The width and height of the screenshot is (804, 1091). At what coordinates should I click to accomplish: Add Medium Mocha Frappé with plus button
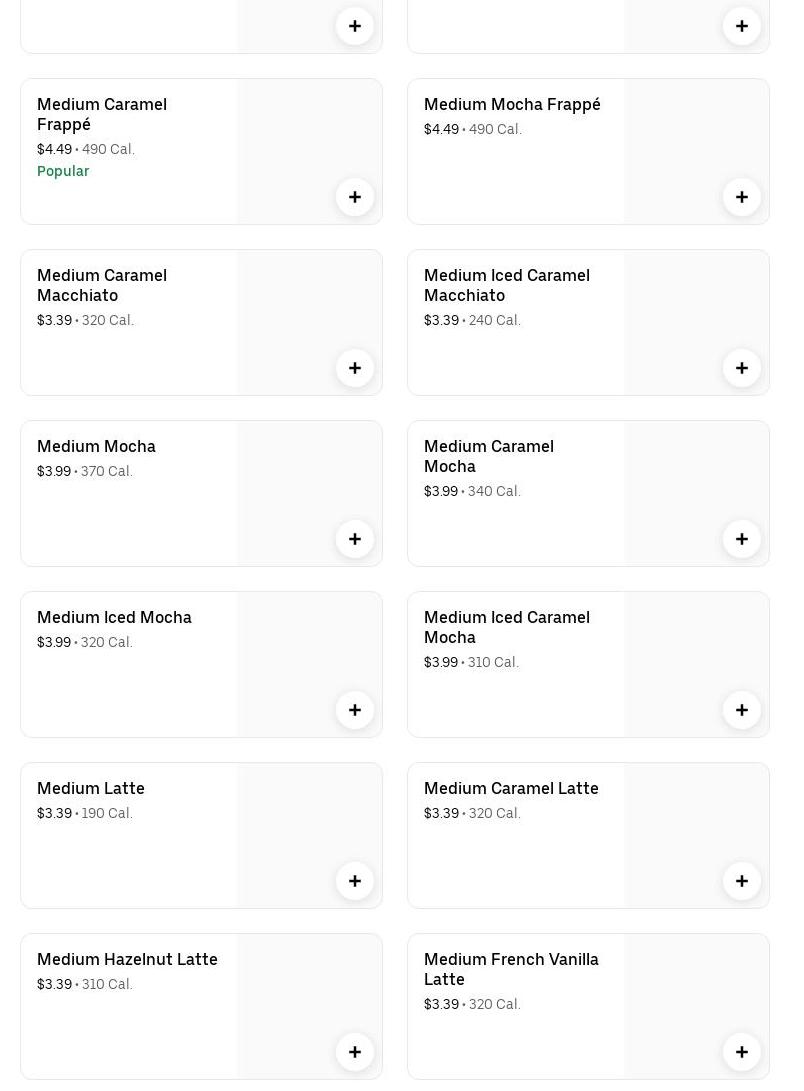click(x=742, y=197)
